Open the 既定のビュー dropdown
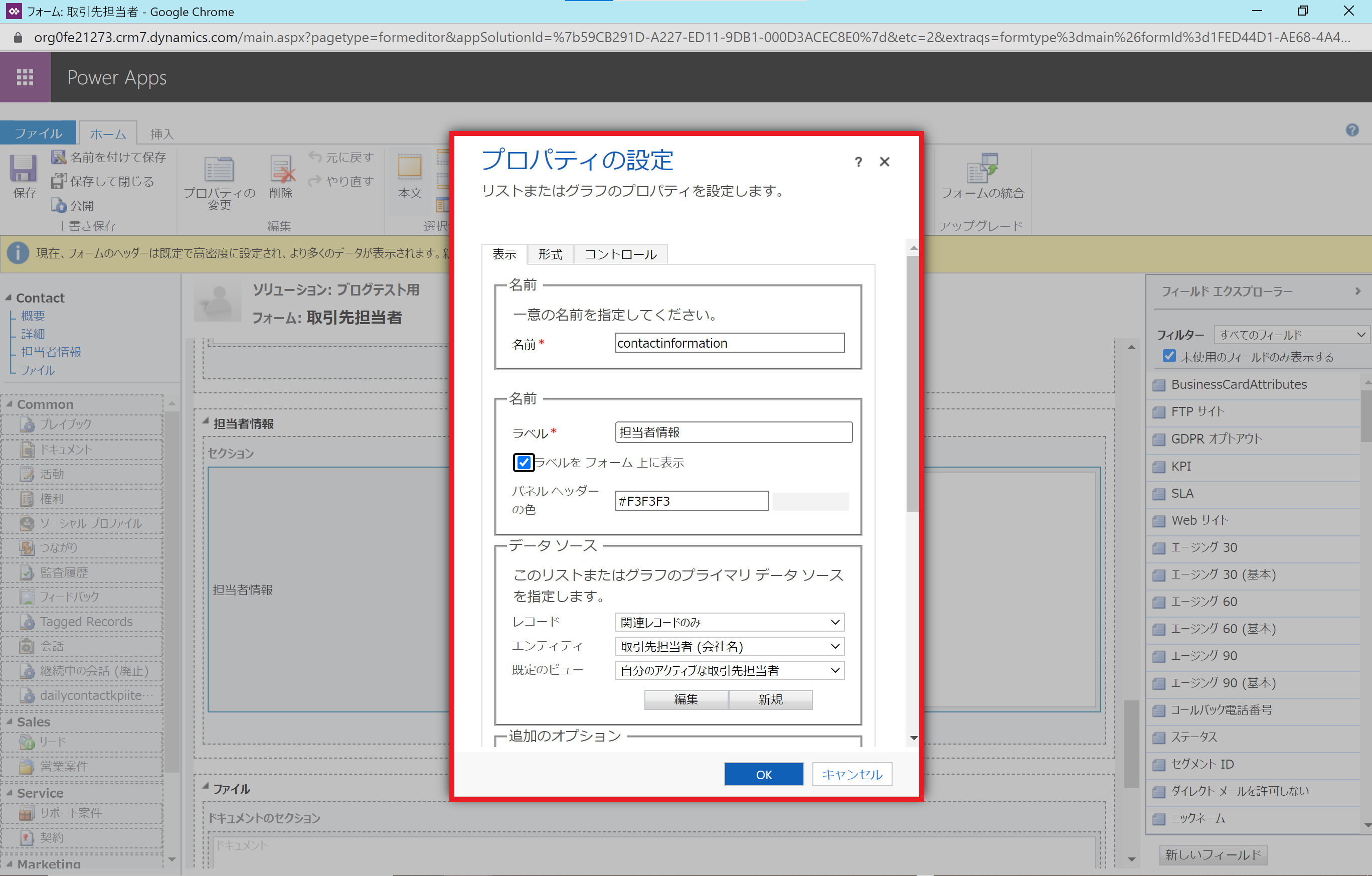 tap(729, 670)
